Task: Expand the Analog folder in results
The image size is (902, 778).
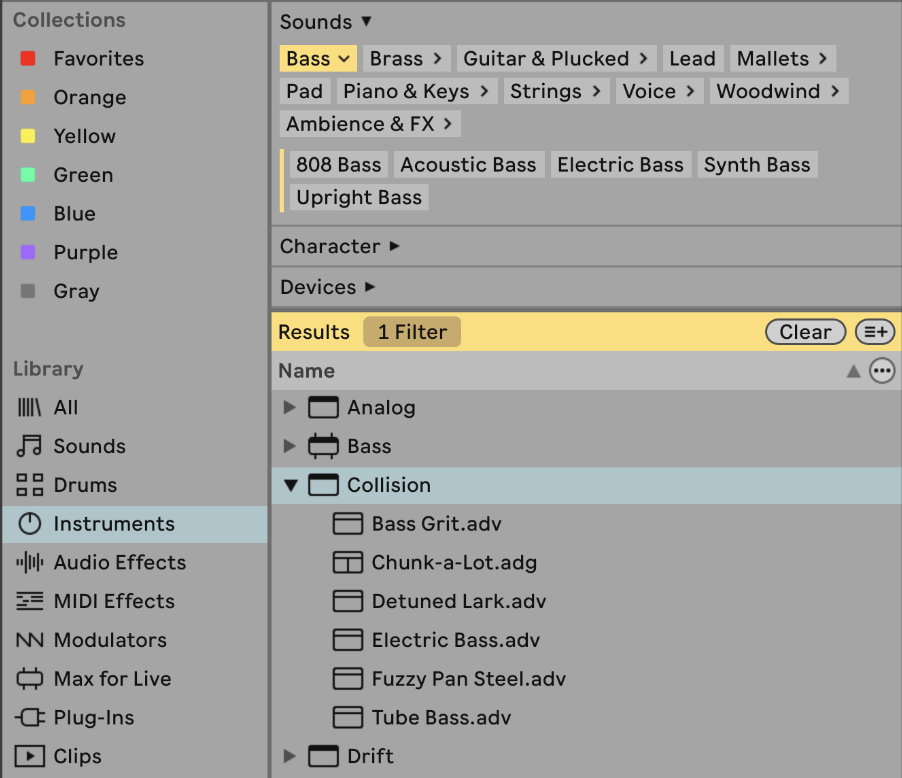Action: tap(290, 408)
